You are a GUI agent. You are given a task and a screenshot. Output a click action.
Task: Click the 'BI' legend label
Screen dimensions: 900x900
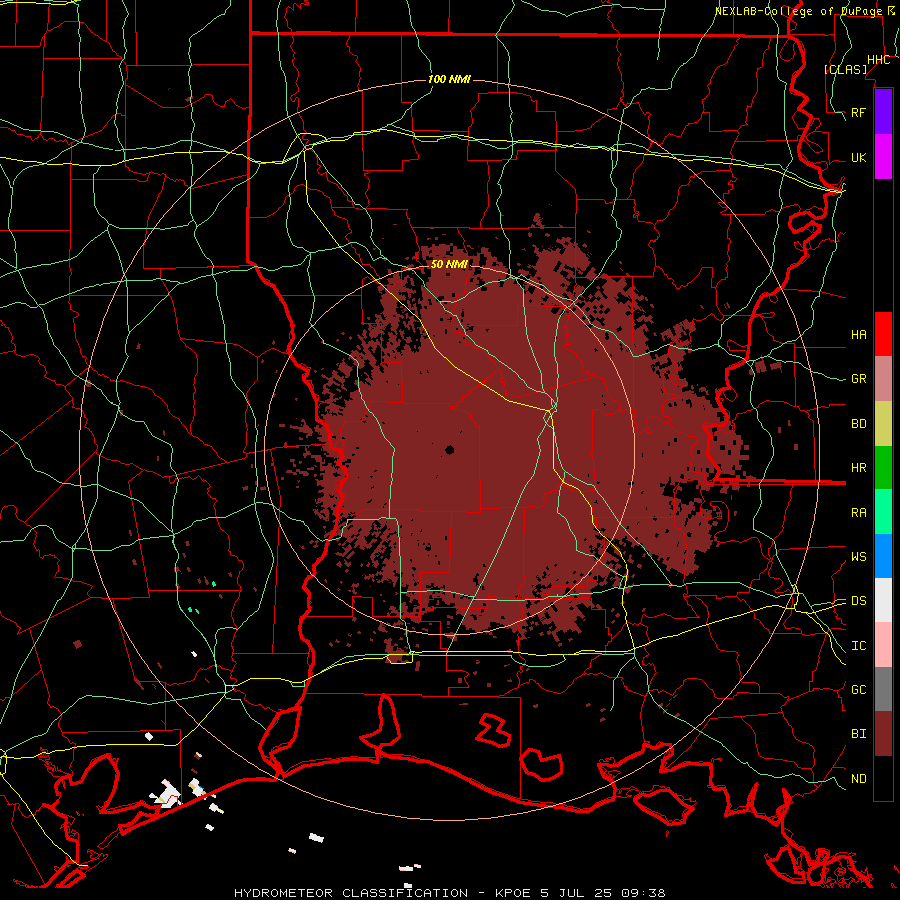click(859, 734)
